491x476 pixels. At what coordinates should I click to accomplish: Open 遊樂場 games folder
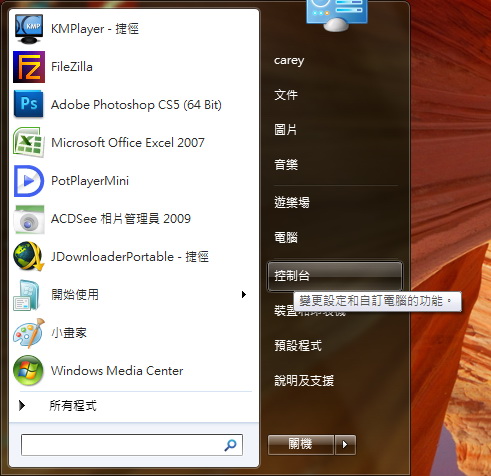292,202
